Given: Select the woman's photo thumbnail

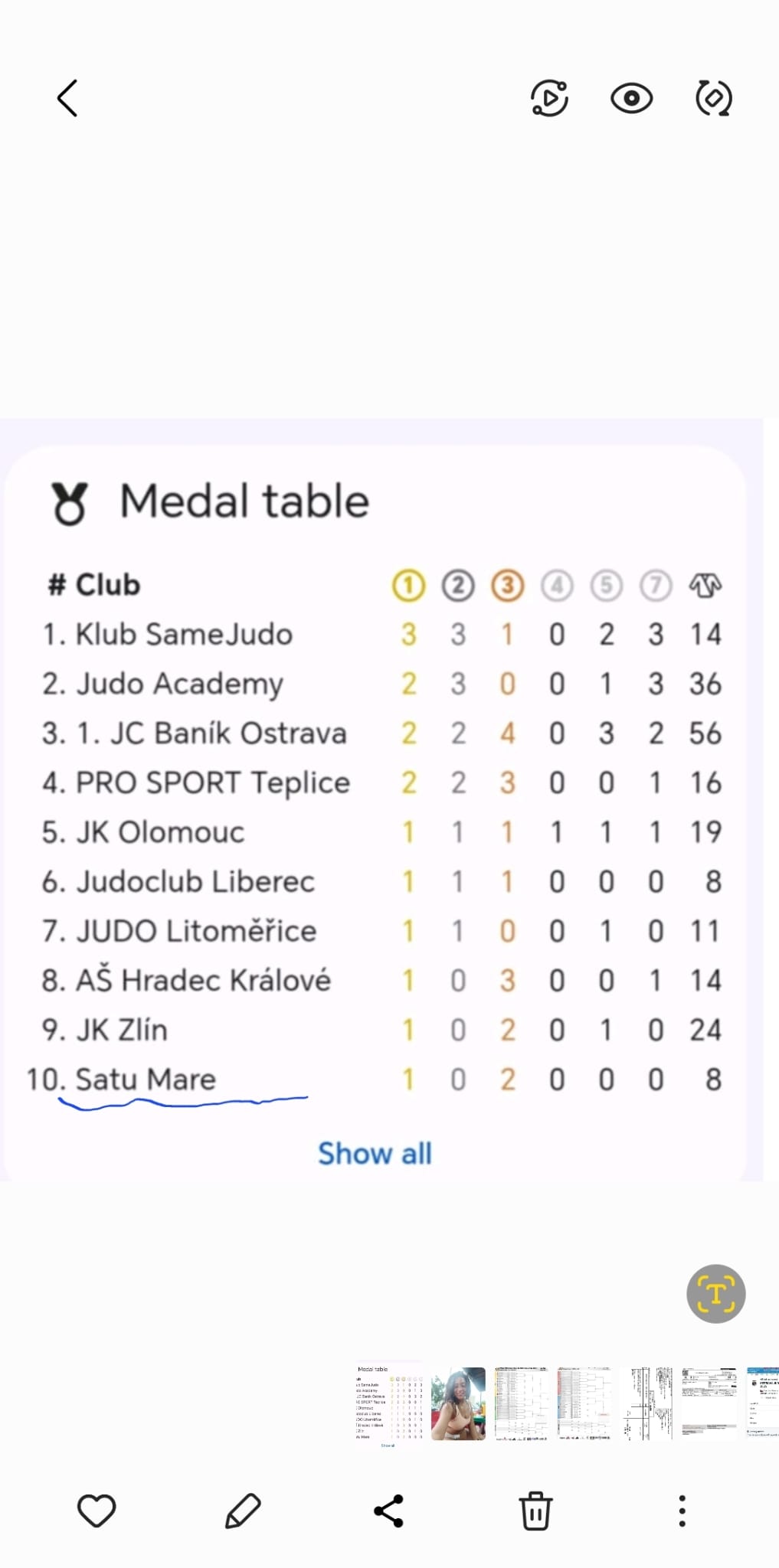Looking at the screenshot, I should (458, 1403).
